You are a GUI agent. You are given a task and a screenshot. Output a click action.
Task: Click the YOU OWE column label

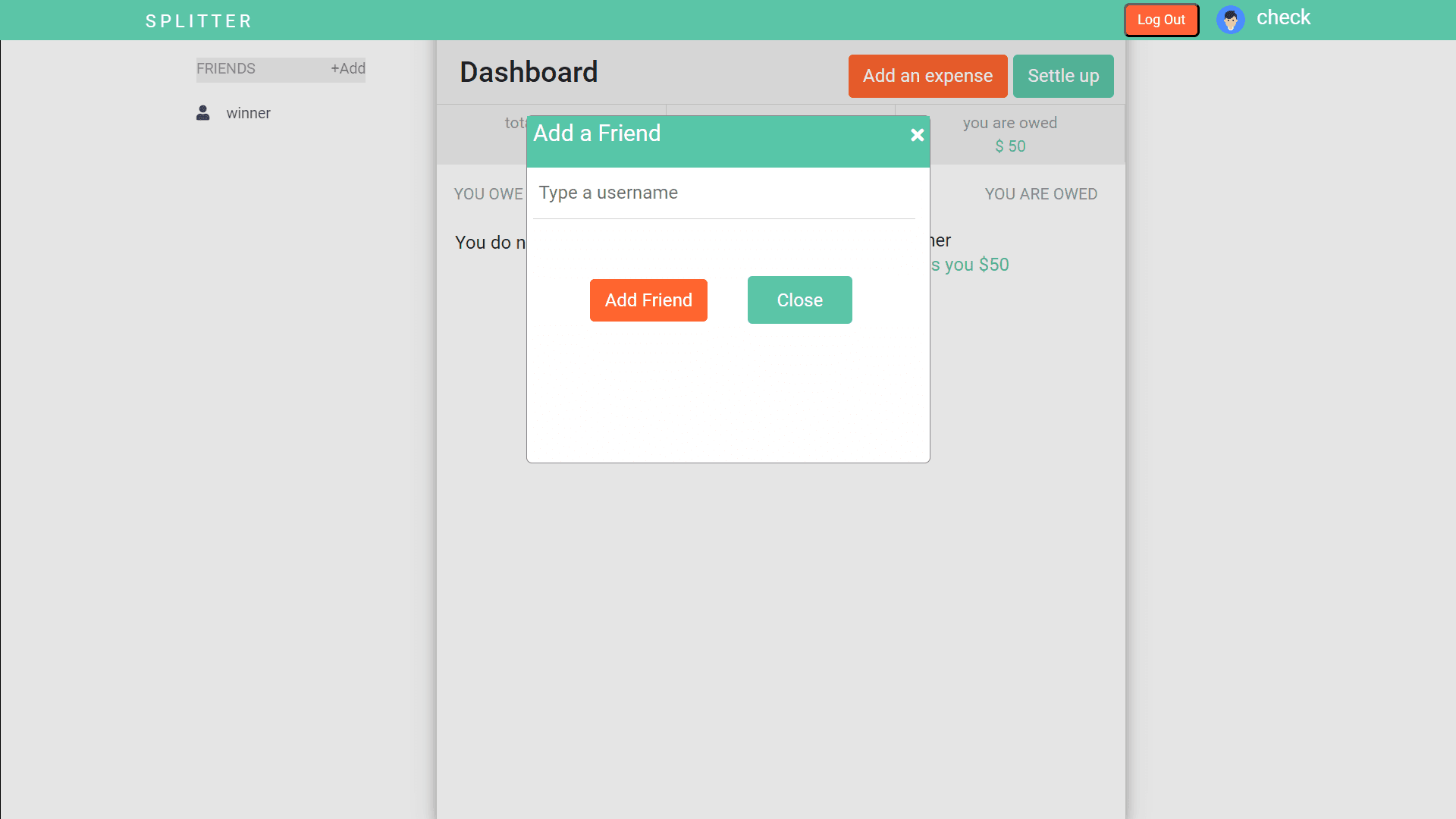(x=488, y=194)
